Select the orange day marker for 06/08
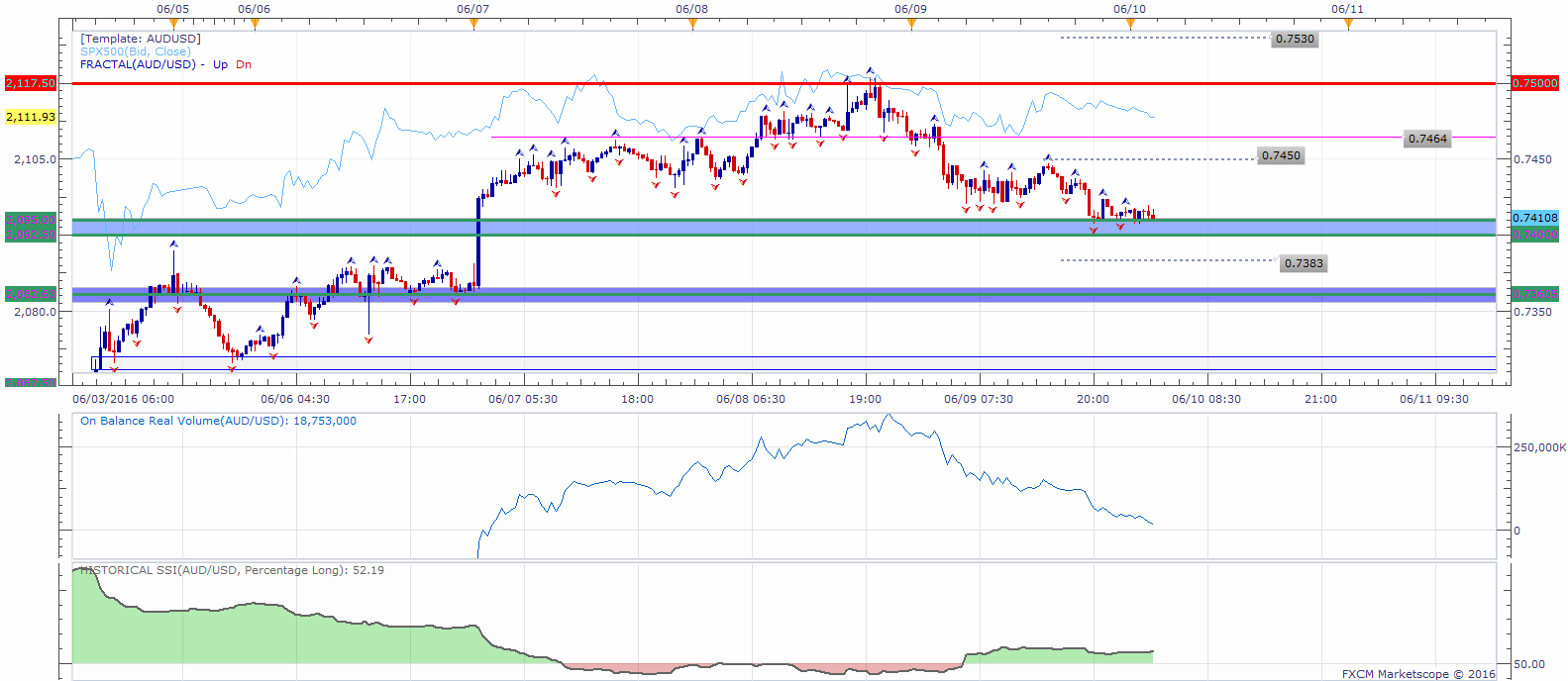This screenshot has width=1568, height=681. [x=692, y=24]
